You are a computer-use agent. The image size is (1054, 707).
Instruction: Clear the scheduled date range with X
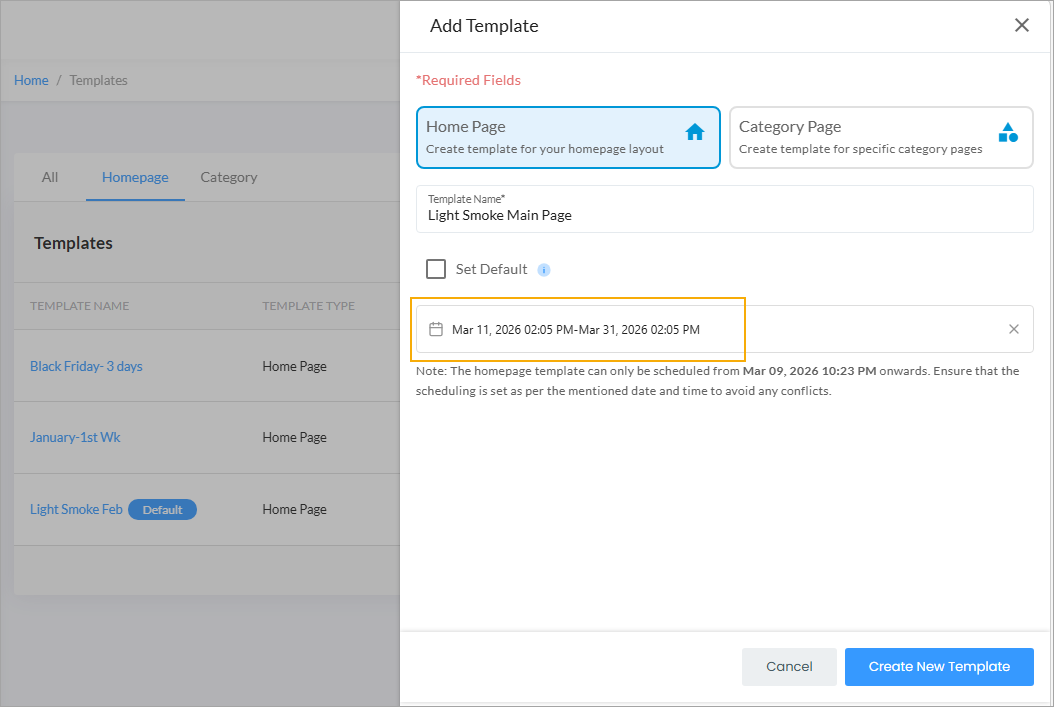1013,329
